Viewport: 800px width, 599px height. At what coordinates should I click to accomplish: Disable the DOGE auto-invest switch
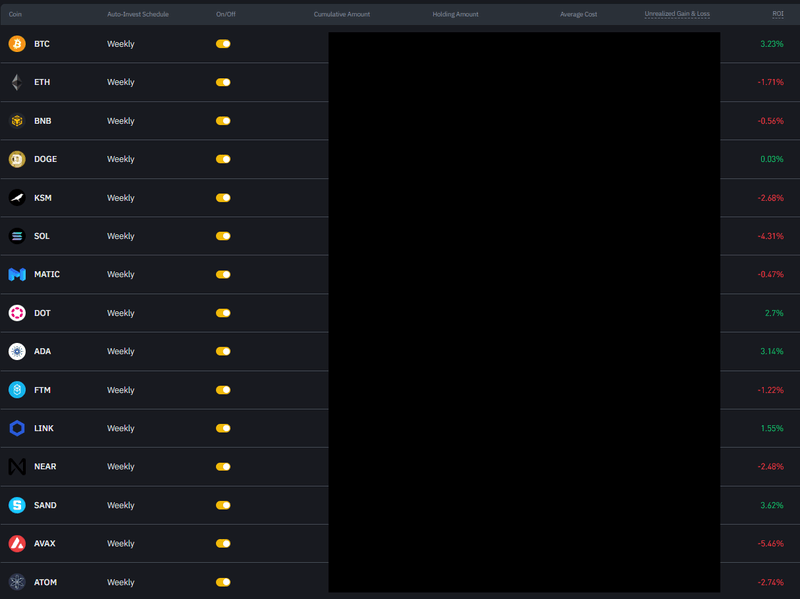pos(223,159)
